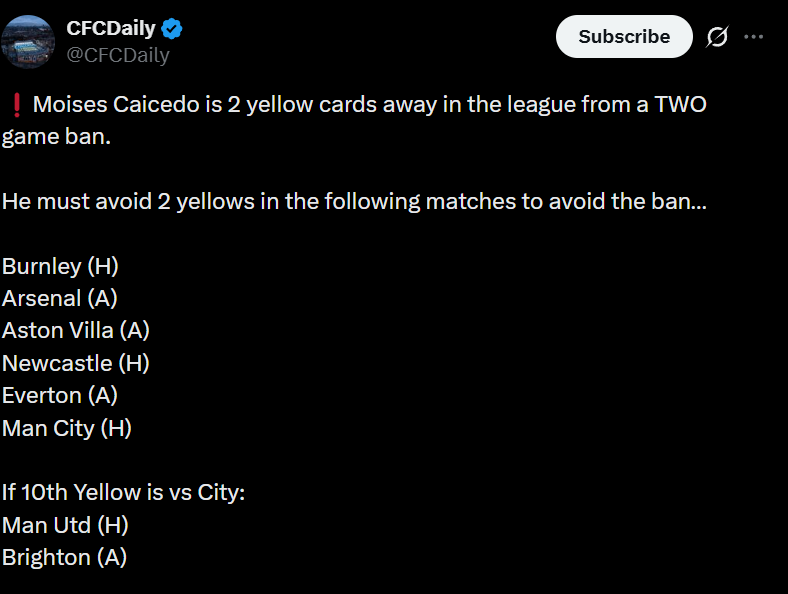
Task: Open the three-dot More options menu
Action: point(753,37)
